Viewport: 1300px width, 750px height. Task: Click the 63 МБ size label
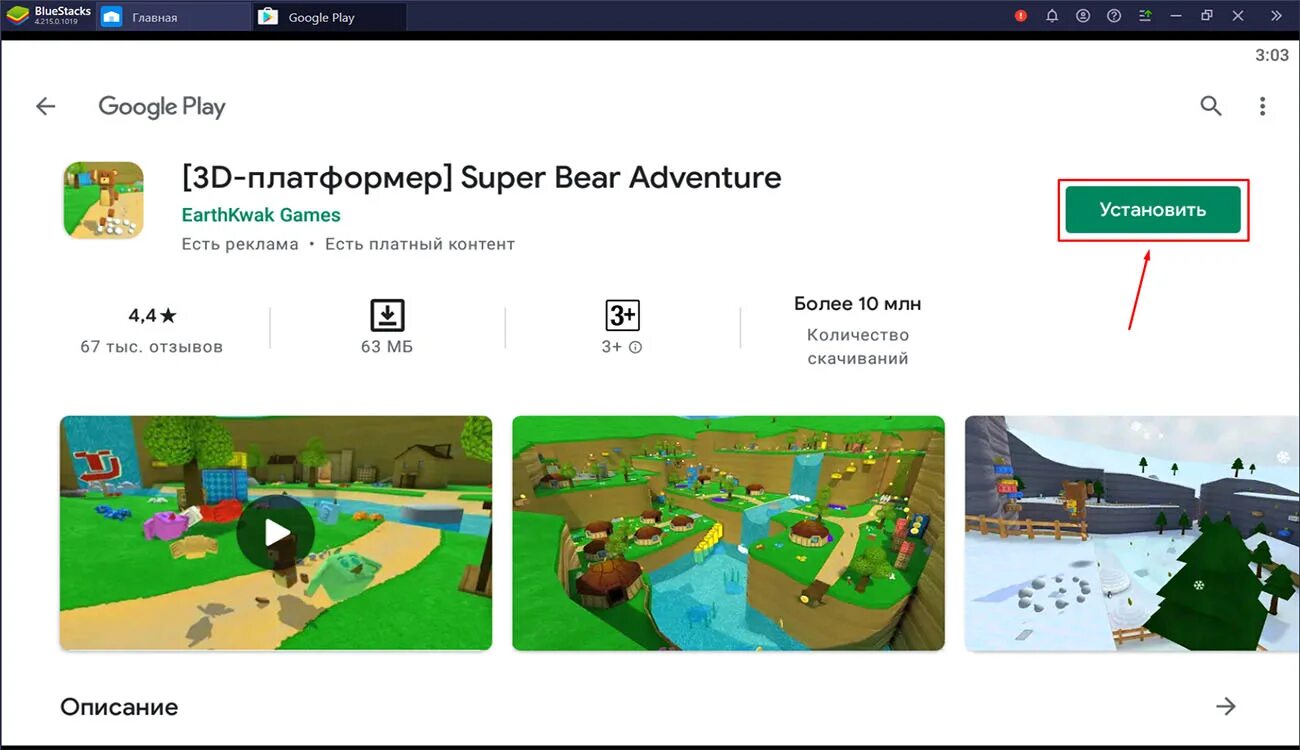tap(387, 347)
